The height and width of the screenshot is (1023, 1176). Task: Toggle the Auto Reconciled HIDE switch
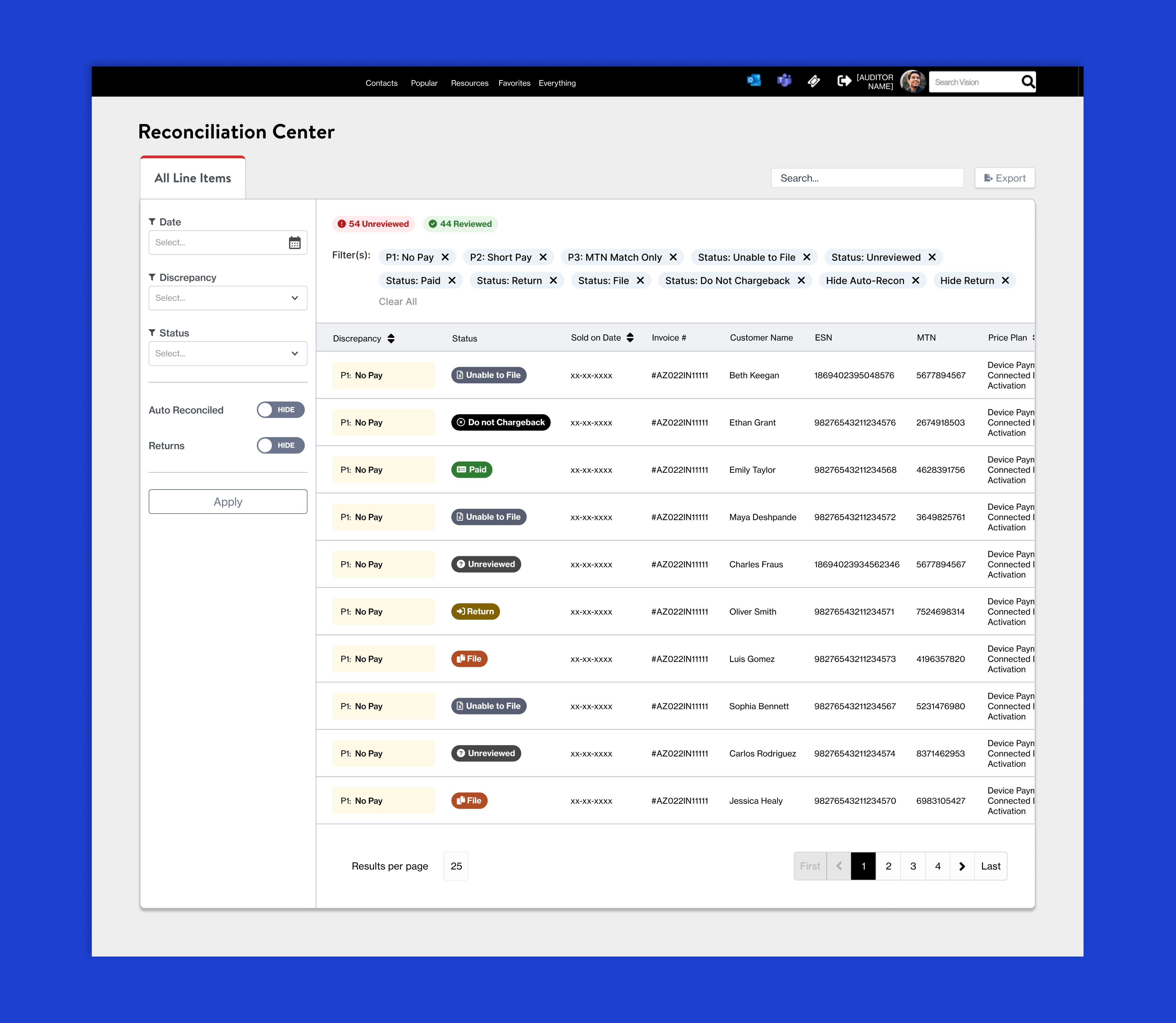tap(281, 410)
